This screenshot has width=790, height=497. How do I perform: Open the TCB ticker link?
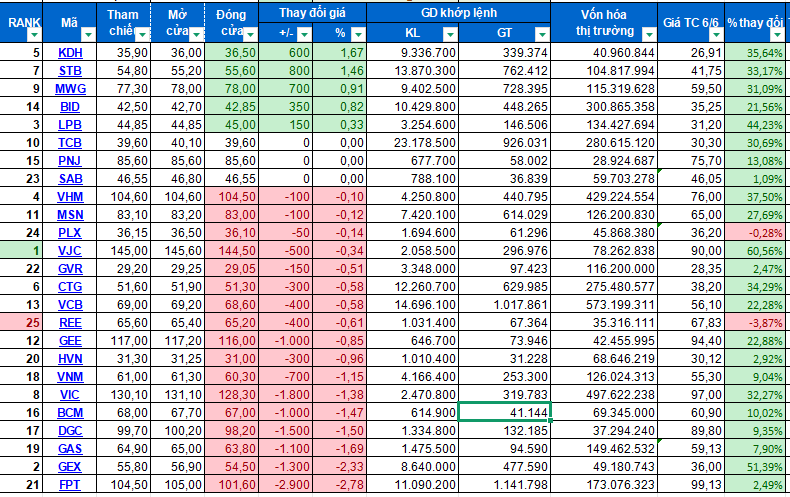point(70,143)
